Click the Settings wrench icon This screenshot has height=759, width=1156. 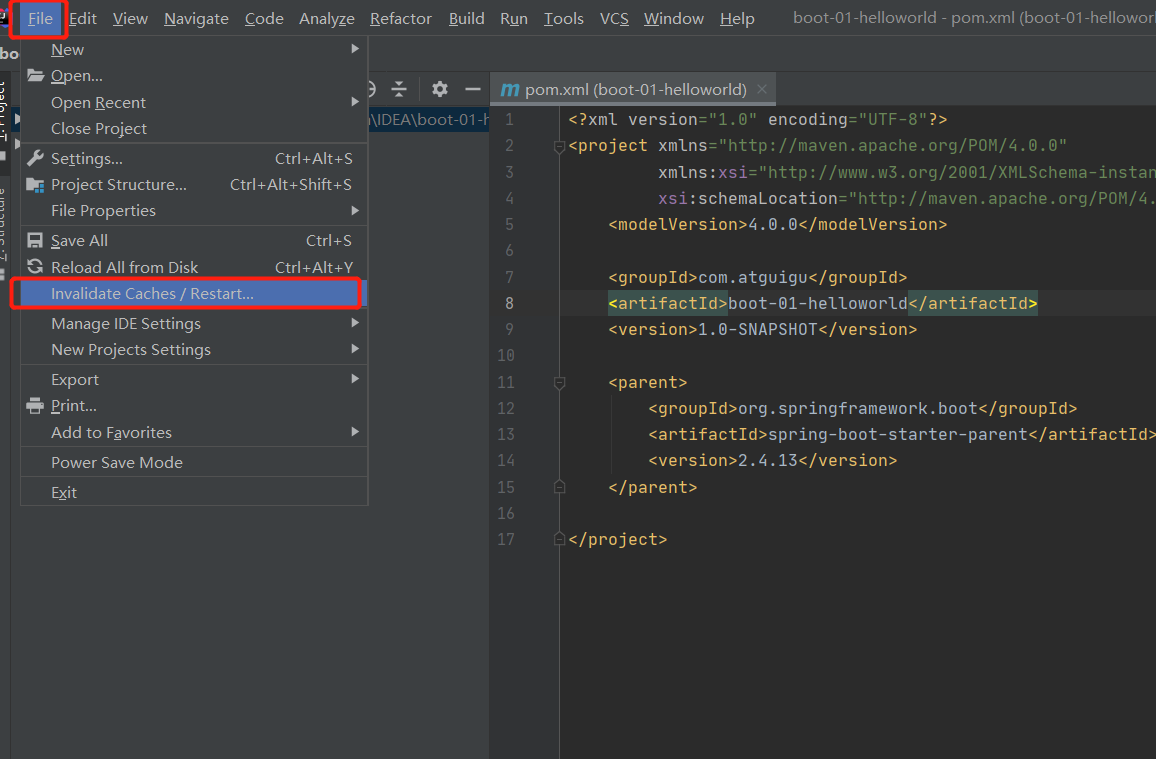pos(35,158)
